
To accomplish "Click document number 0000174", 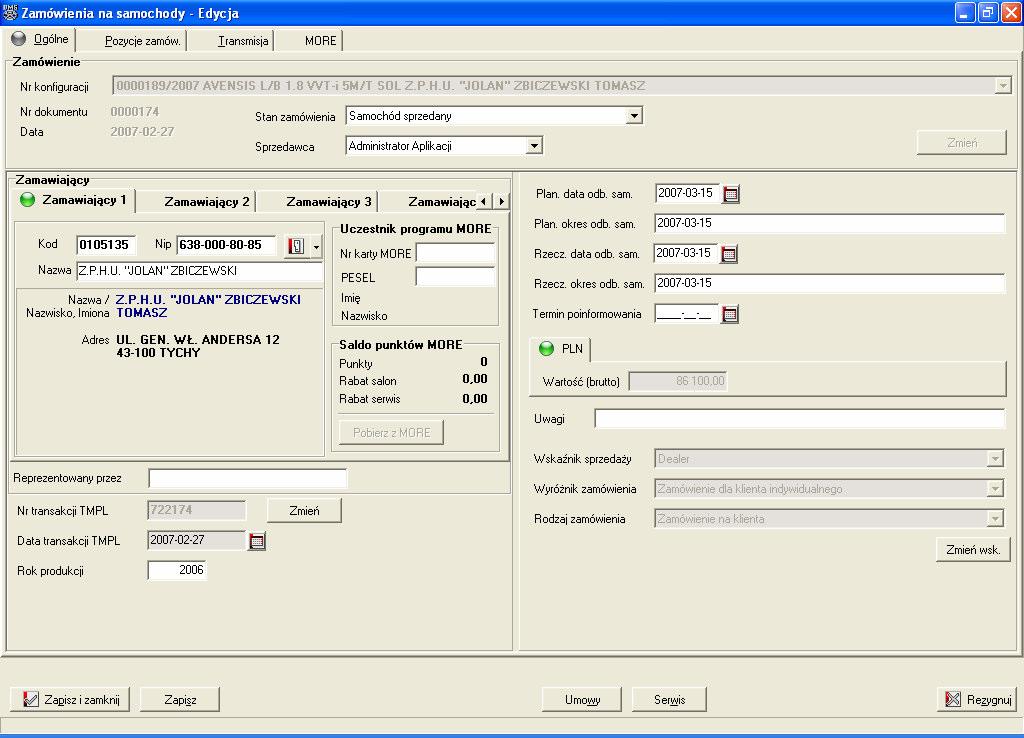I will coord(135,112).
